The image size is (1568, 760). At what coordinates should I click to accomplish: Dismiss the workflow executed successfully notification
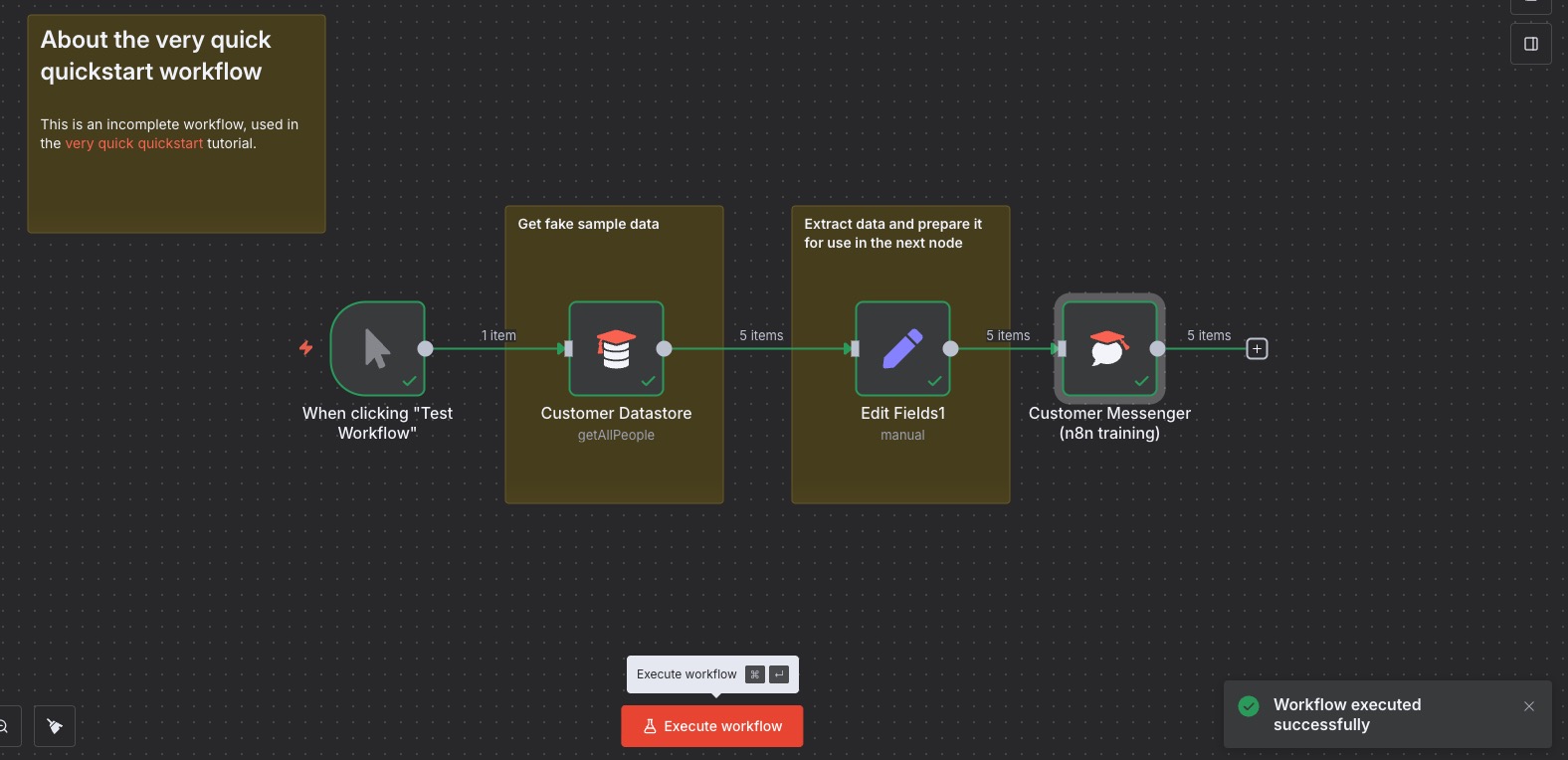(1528, 706)
